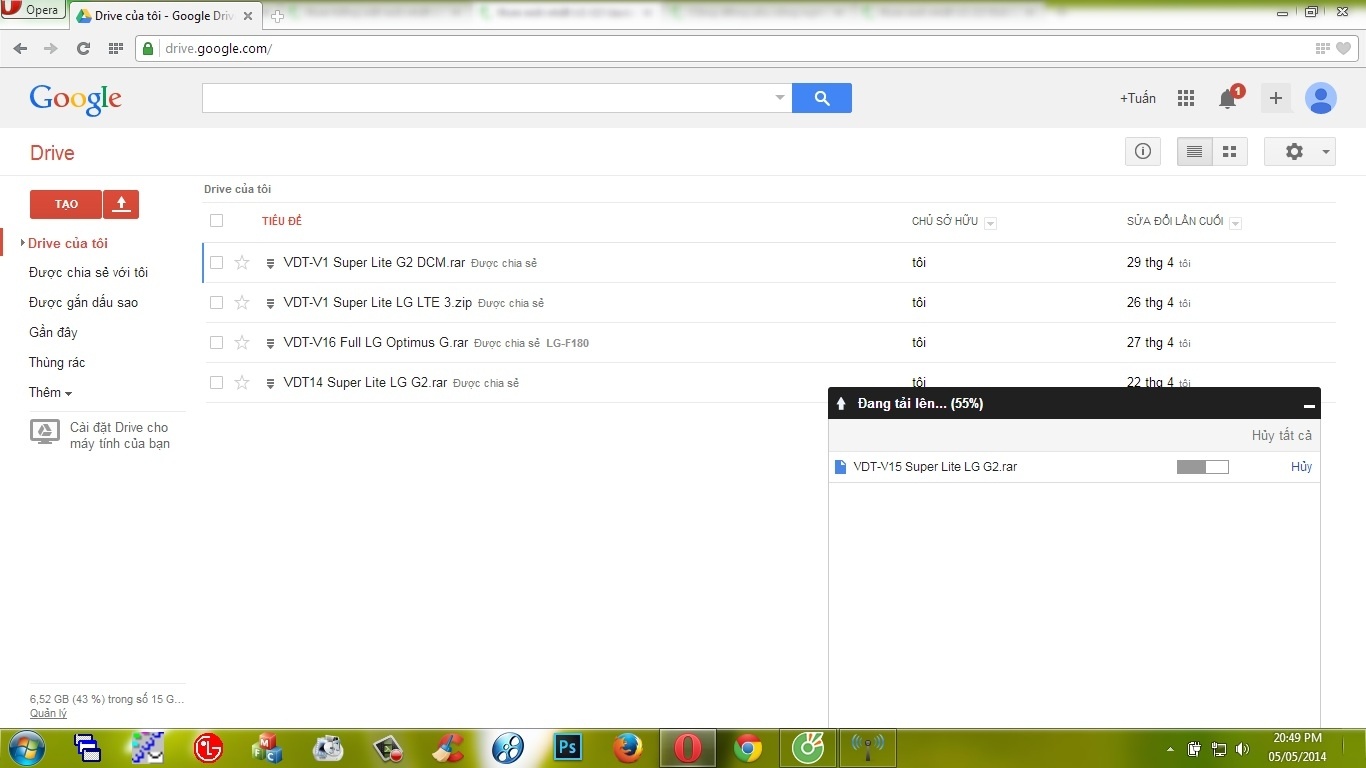Expand the Thêm menu in sidebar
Screen dimensions: 1366x768
(x=50, y=393)
